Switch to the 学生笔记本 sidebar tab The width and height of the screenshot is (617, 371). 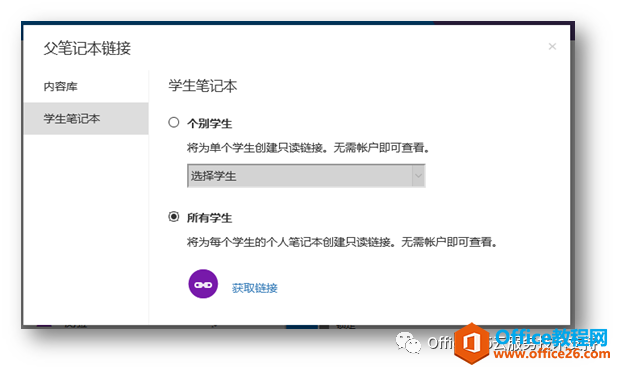pos(86,118)
